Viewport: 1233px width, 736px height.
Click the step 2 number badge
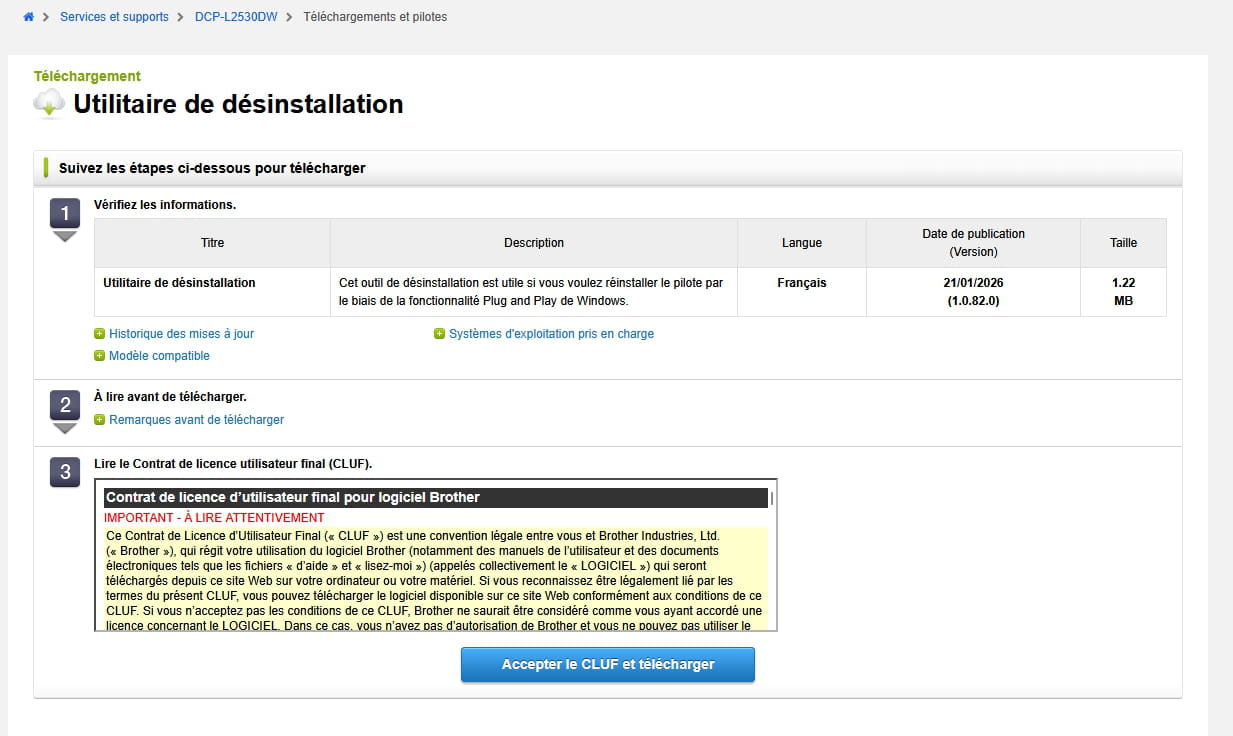click(x=65, y=405)
